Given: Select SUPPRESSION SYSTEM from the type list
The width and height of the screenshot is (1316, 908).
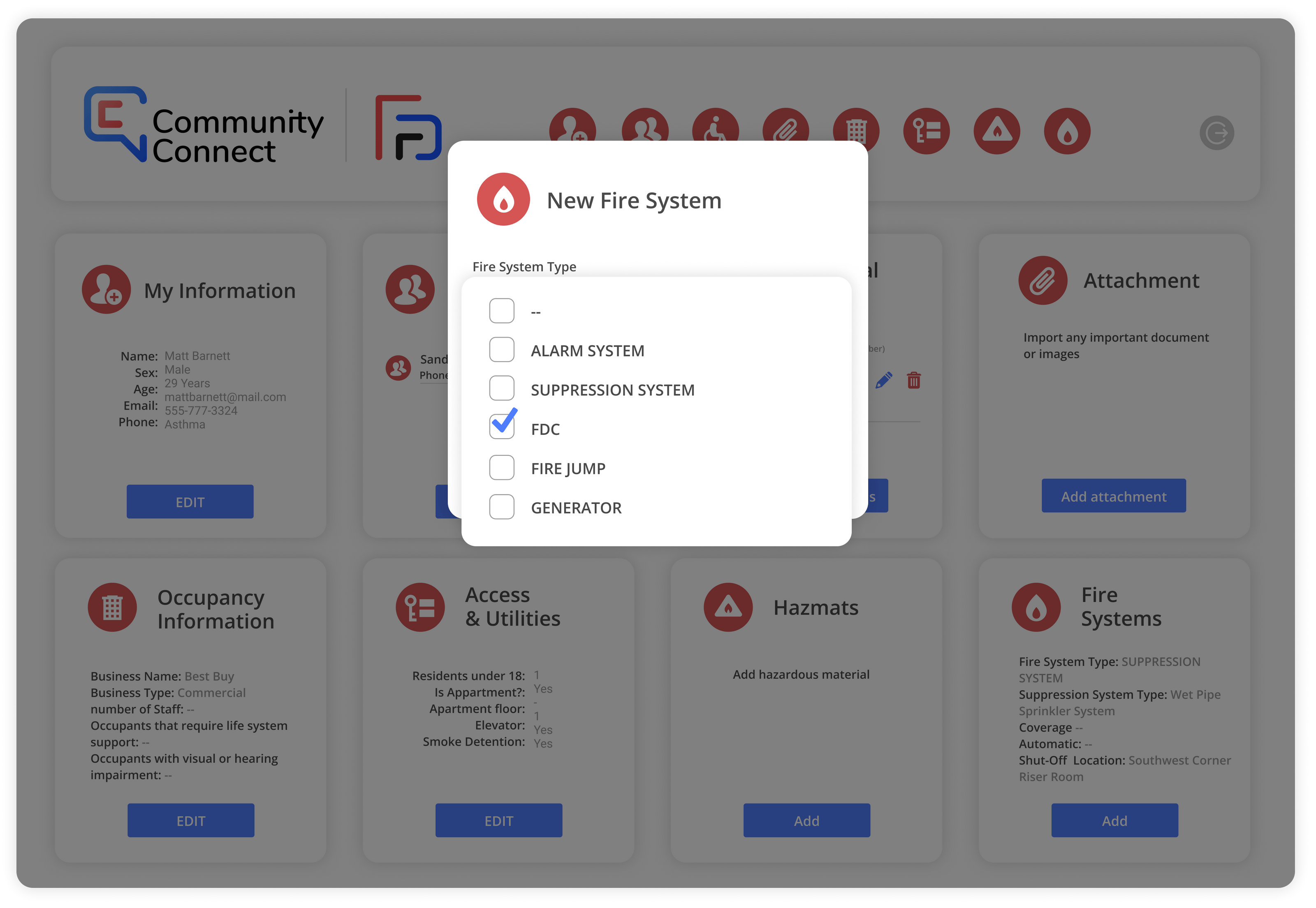Looking at the screenshot, I should [x=501, y=388].
